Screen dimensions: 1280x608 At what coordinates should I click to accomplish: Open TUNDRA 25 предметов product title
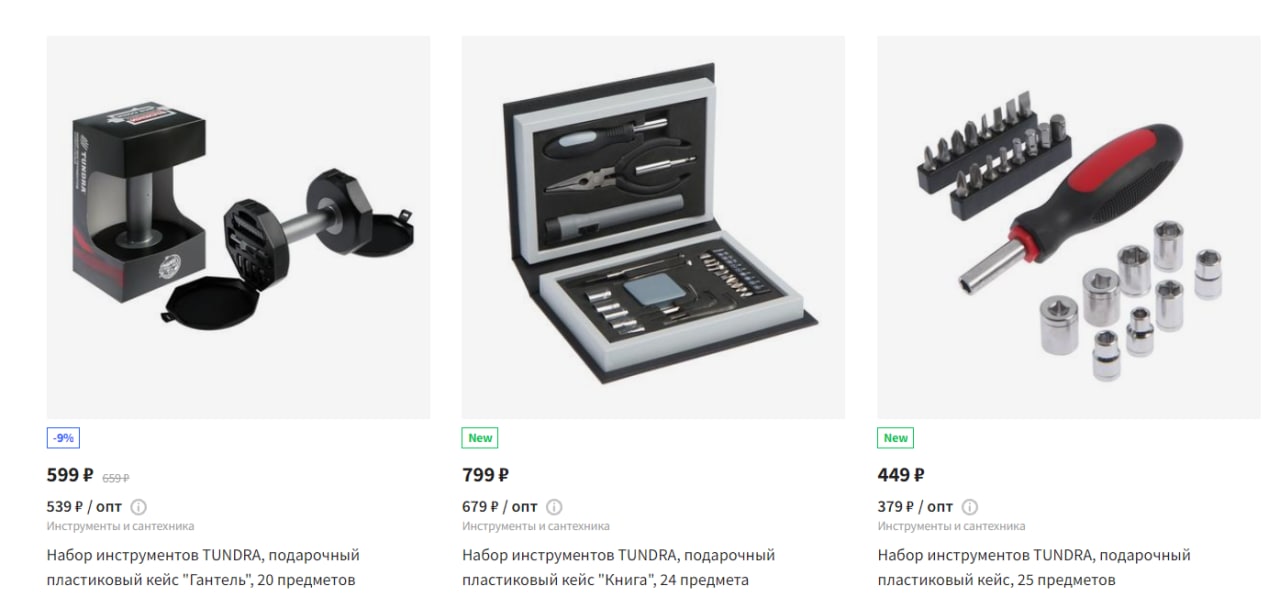[x=1034, y=567]
